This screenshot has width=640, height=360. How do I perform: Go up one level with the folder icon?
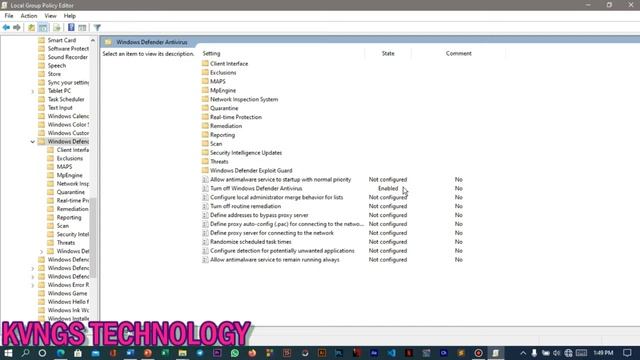point(31,27)
